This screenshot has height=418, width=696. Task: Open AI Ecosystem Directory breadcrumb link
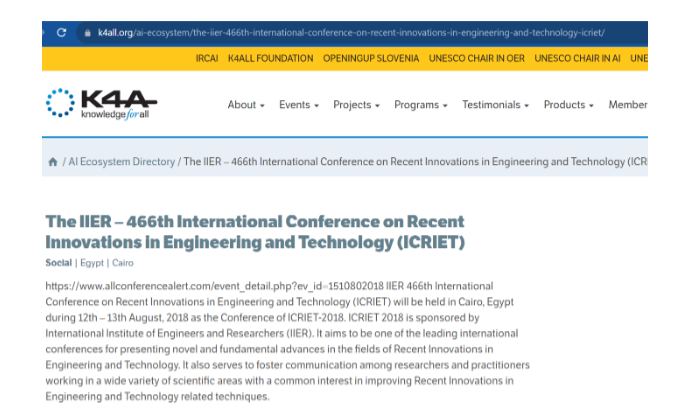(122, 162)
